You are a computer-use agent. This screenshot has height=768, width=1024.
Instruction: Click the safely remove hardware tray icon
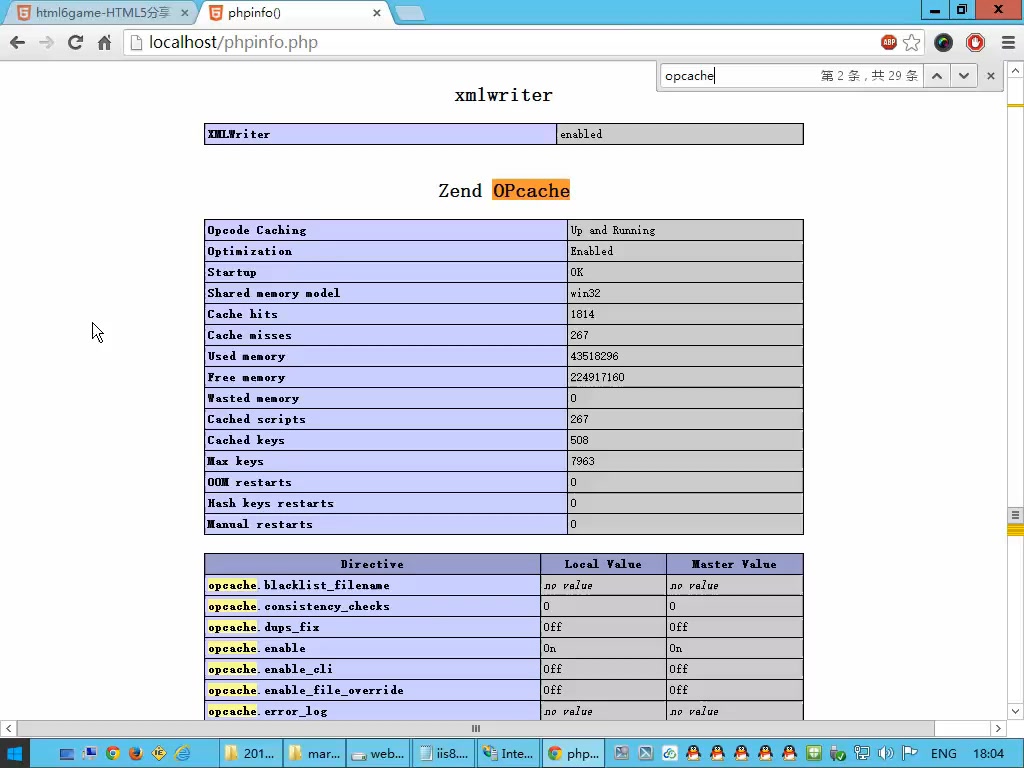838,754
